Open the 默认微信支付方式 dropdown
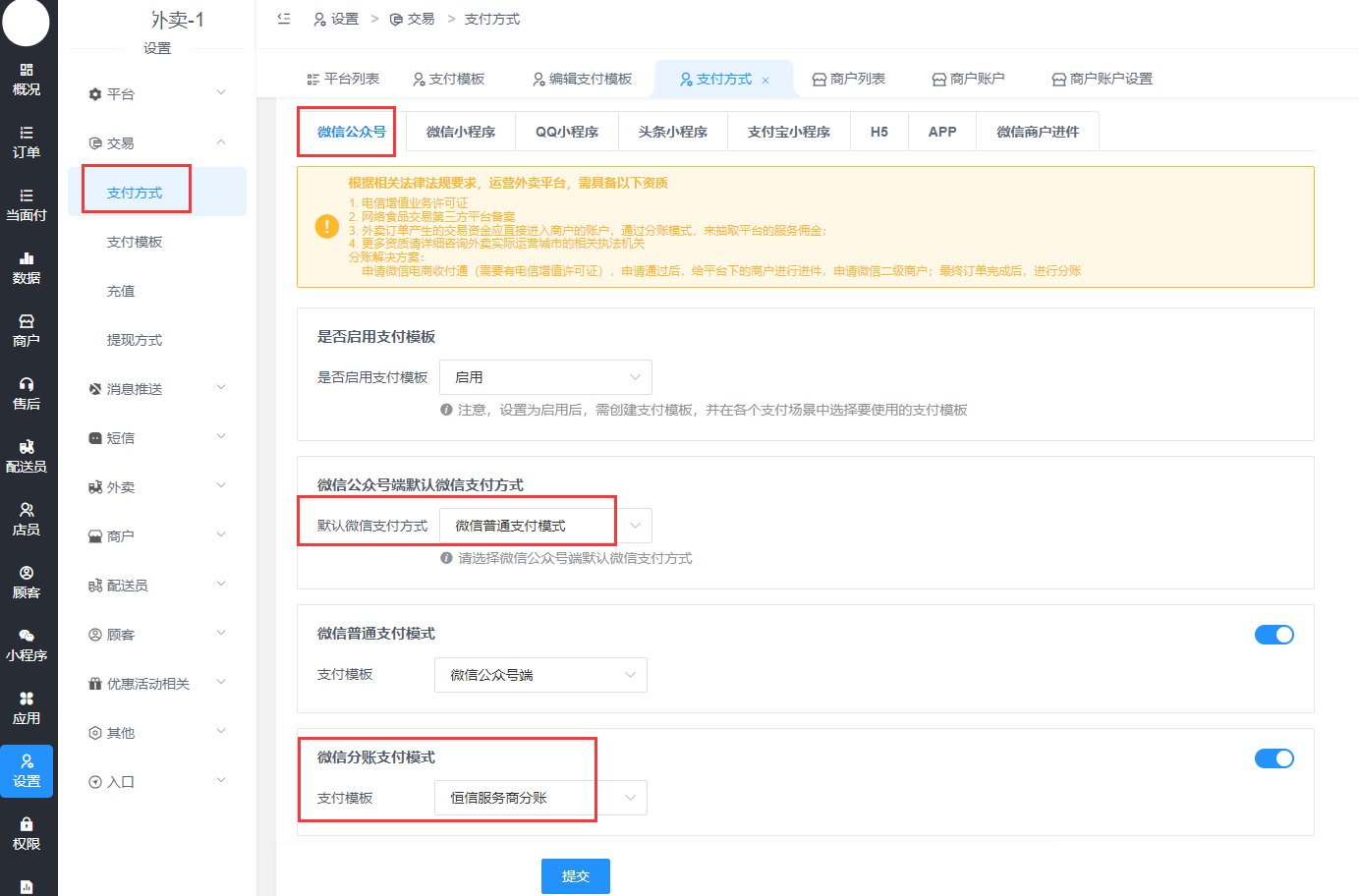 (545, 526)
